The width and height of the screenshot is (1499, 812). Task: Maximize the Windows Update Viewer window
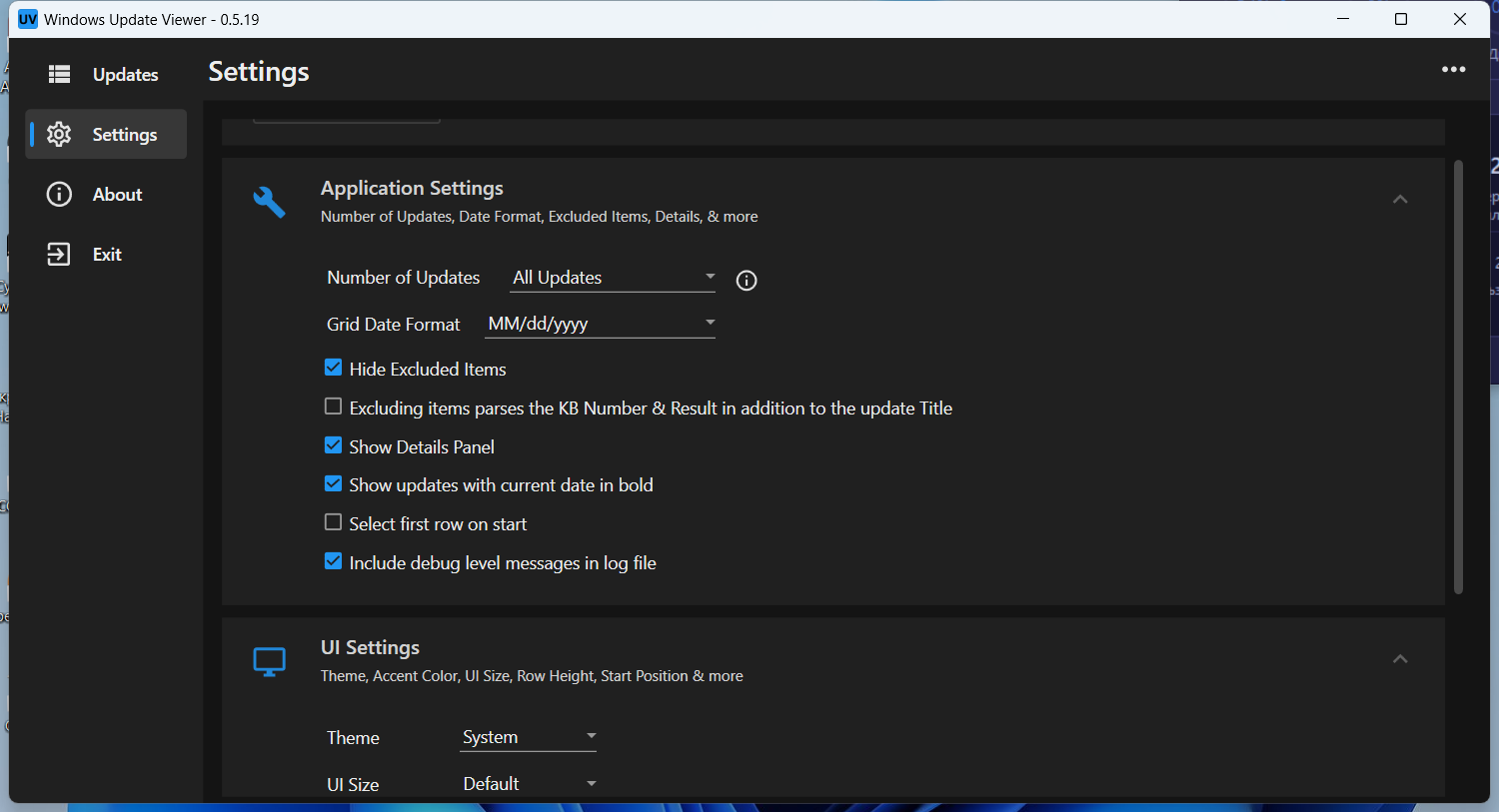point(1401,19)
